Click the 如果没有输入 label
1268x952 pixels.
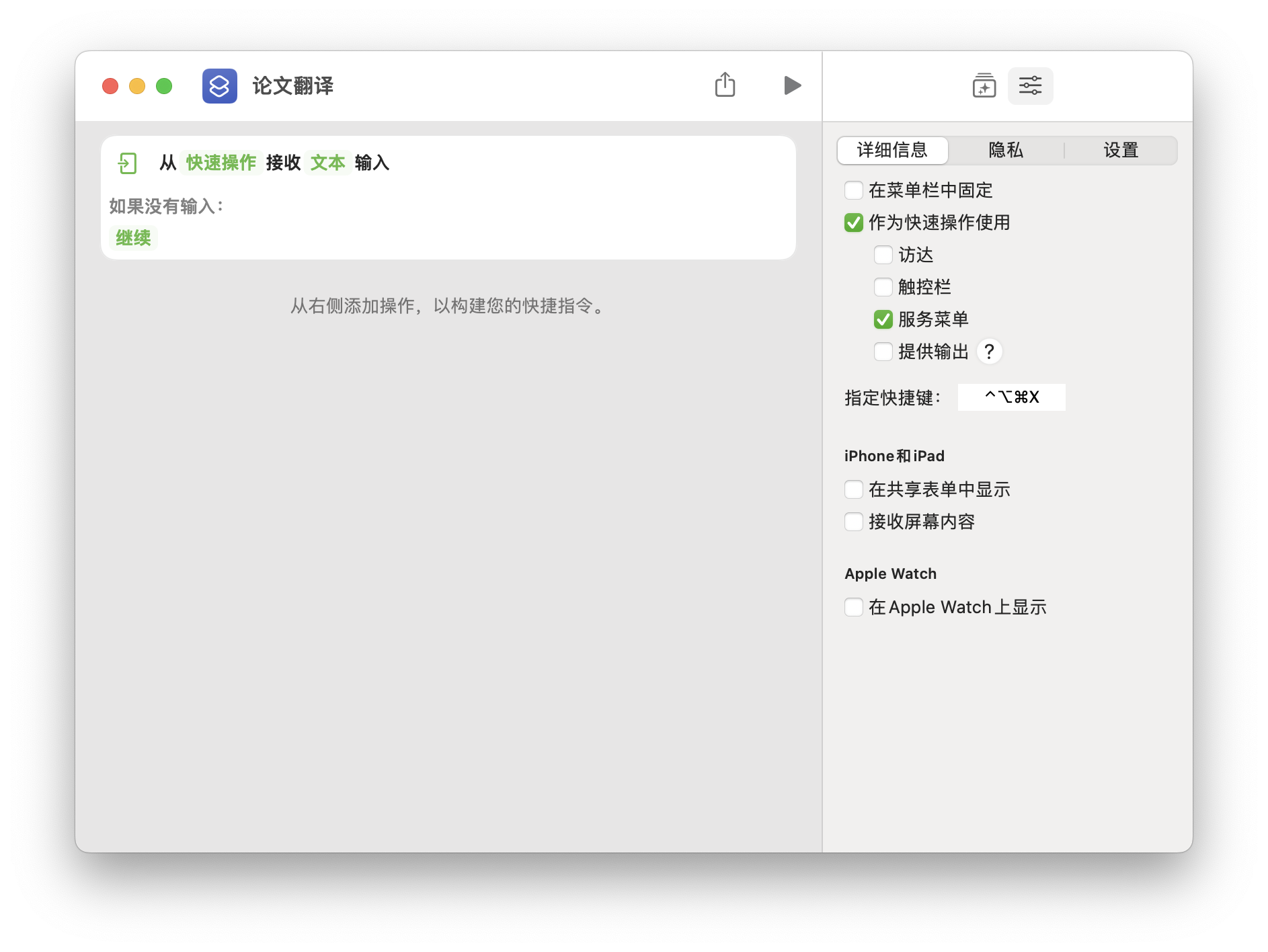(166, 206)
